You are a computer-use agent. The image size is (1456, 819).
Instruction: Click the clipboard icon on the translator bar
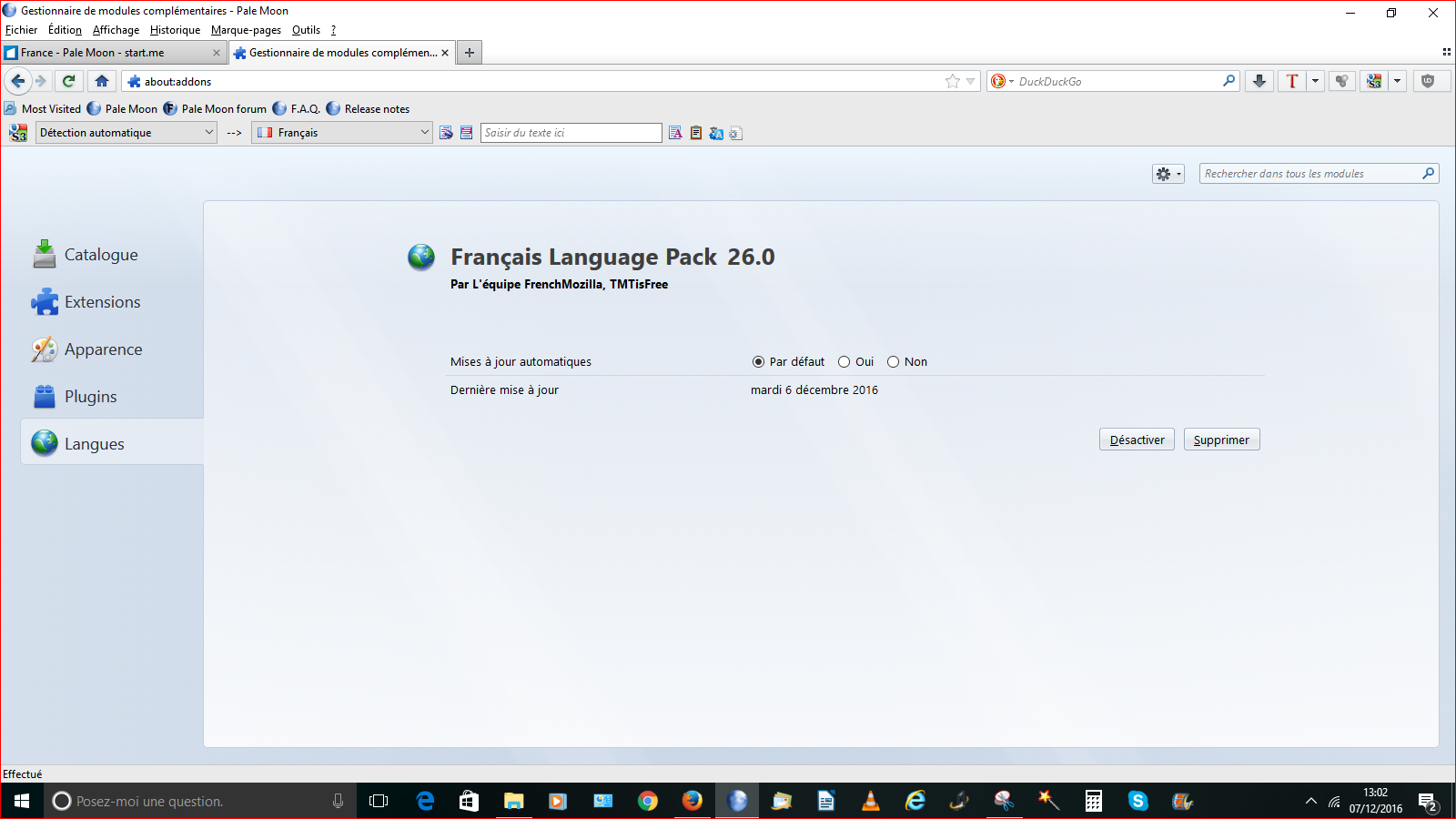click(x=695, y=133)
